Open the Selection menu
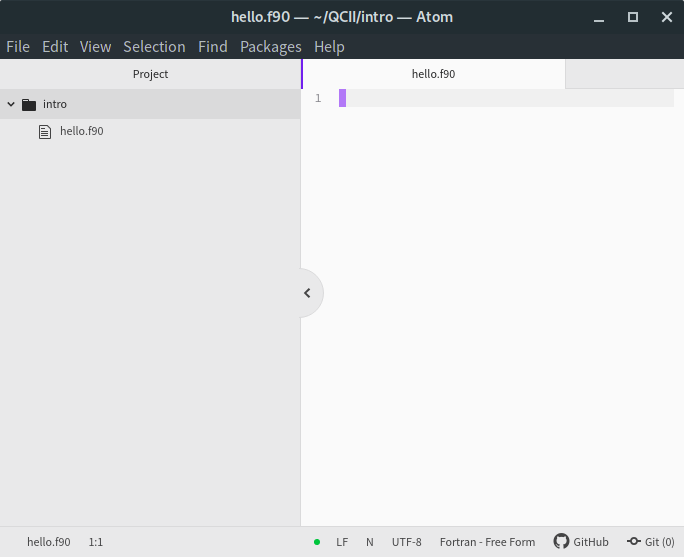This screenshot has width=684, height=557. pyautogui.click(x=154, y=47)
